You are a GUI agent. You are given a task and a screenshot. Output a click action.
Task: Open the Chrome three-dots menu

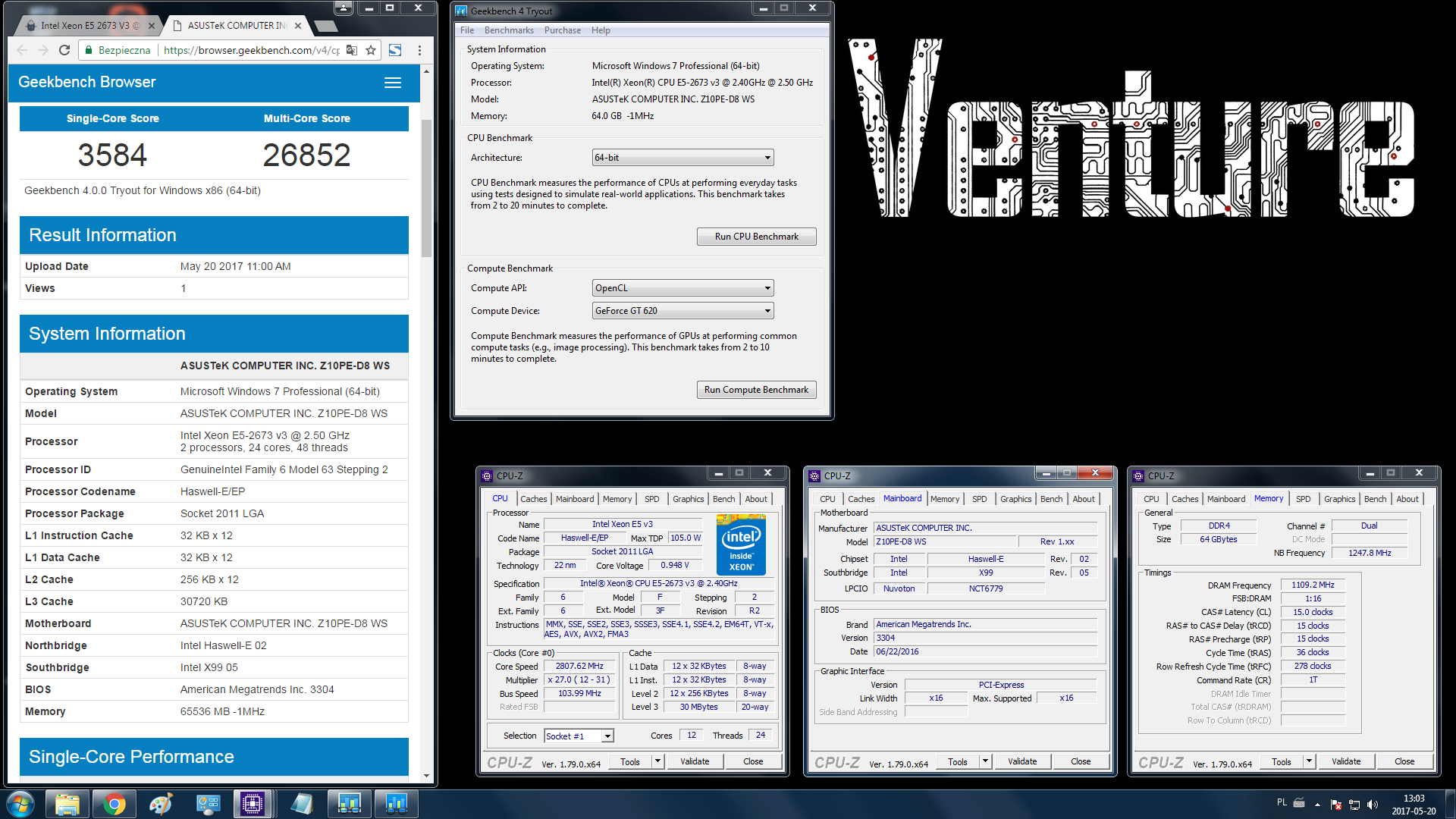click(x=419, y=50)
